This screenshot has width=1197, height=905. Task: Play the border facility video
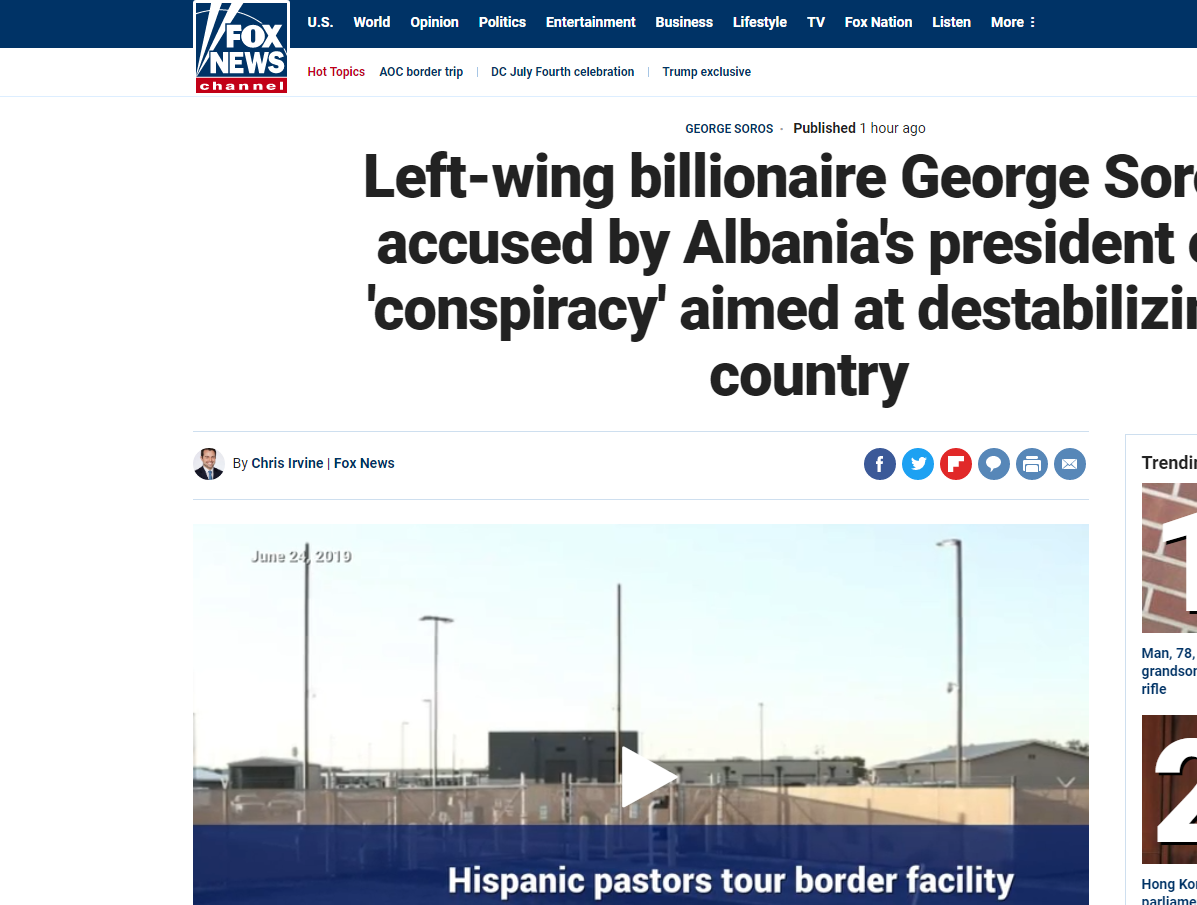click(648, 777)
